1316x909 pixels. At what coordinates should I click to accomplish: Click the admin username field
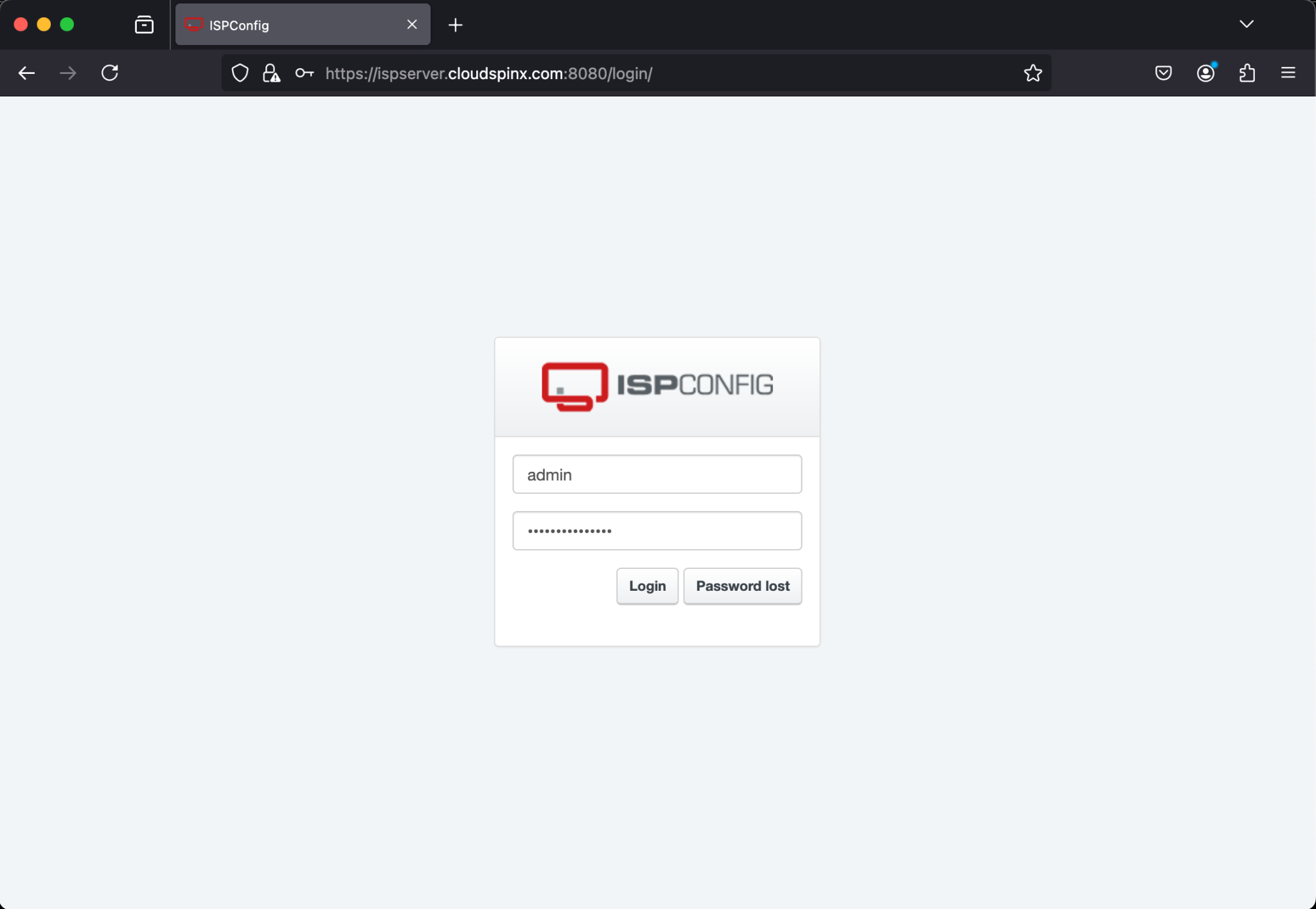point(657,474)
